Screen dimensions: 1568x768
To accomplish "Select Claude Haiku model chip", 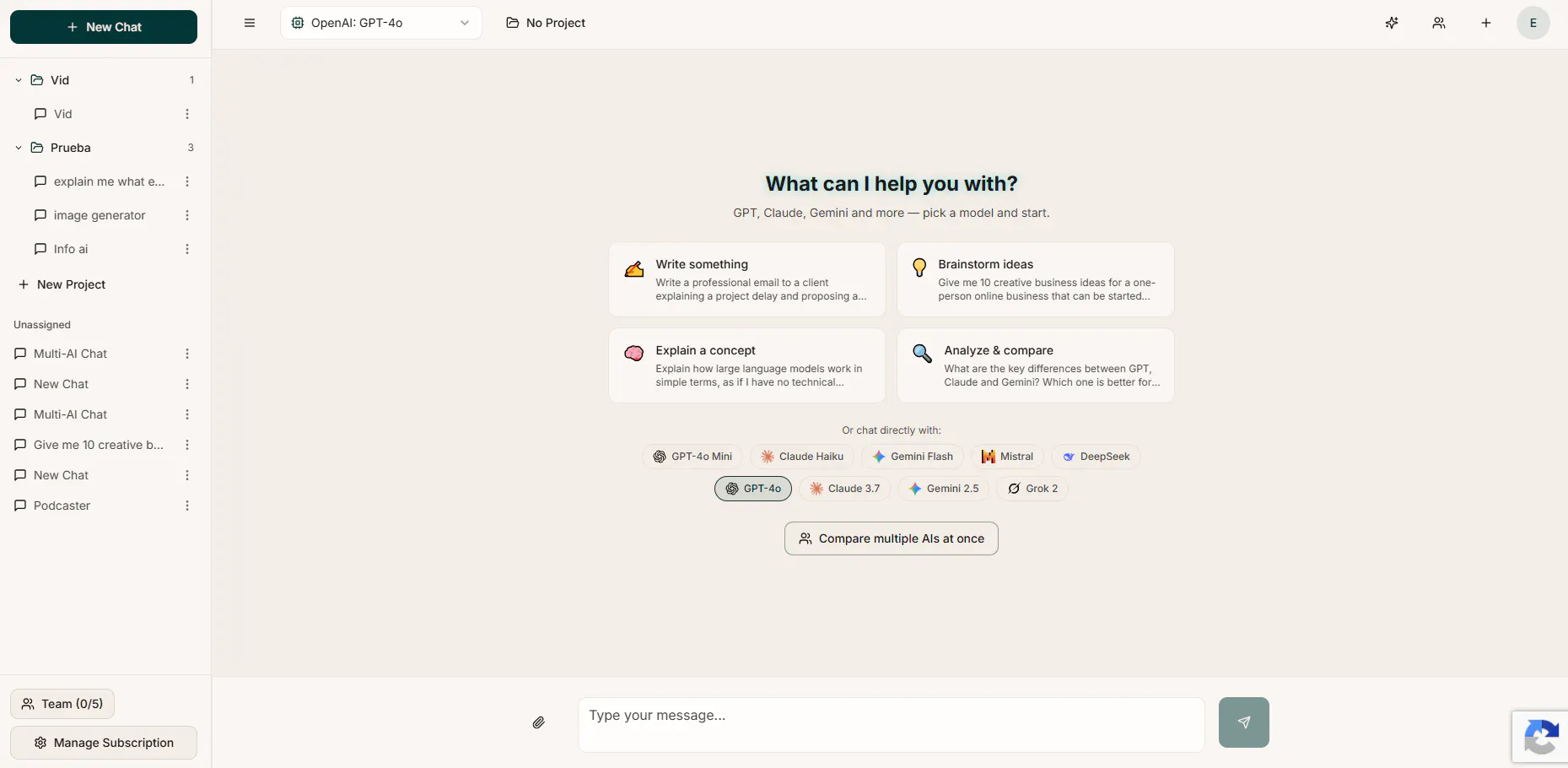I will [x=802, y=457].
